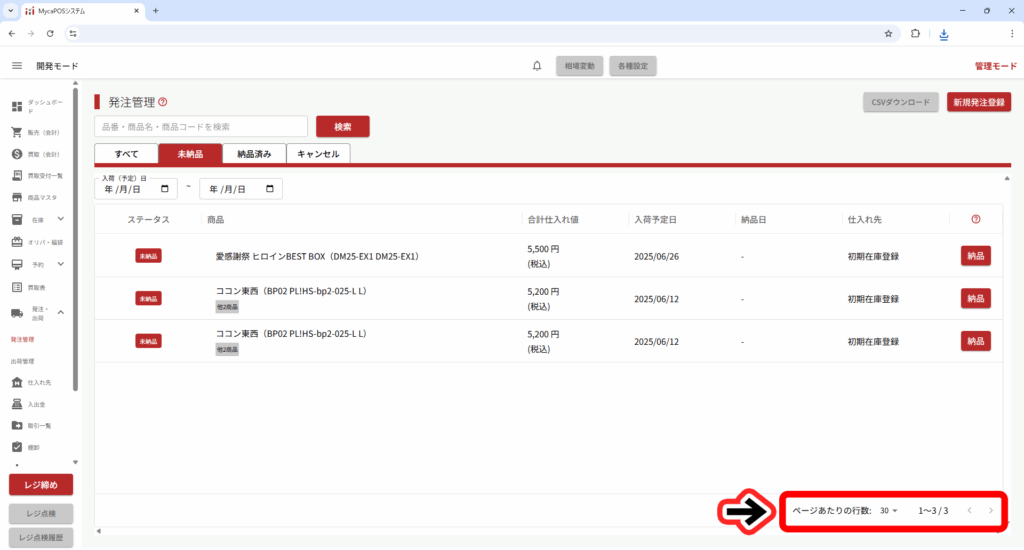Switch to the キャンセル tab
The width and height of the screenshot is (1024, 550).
[318, 154]
